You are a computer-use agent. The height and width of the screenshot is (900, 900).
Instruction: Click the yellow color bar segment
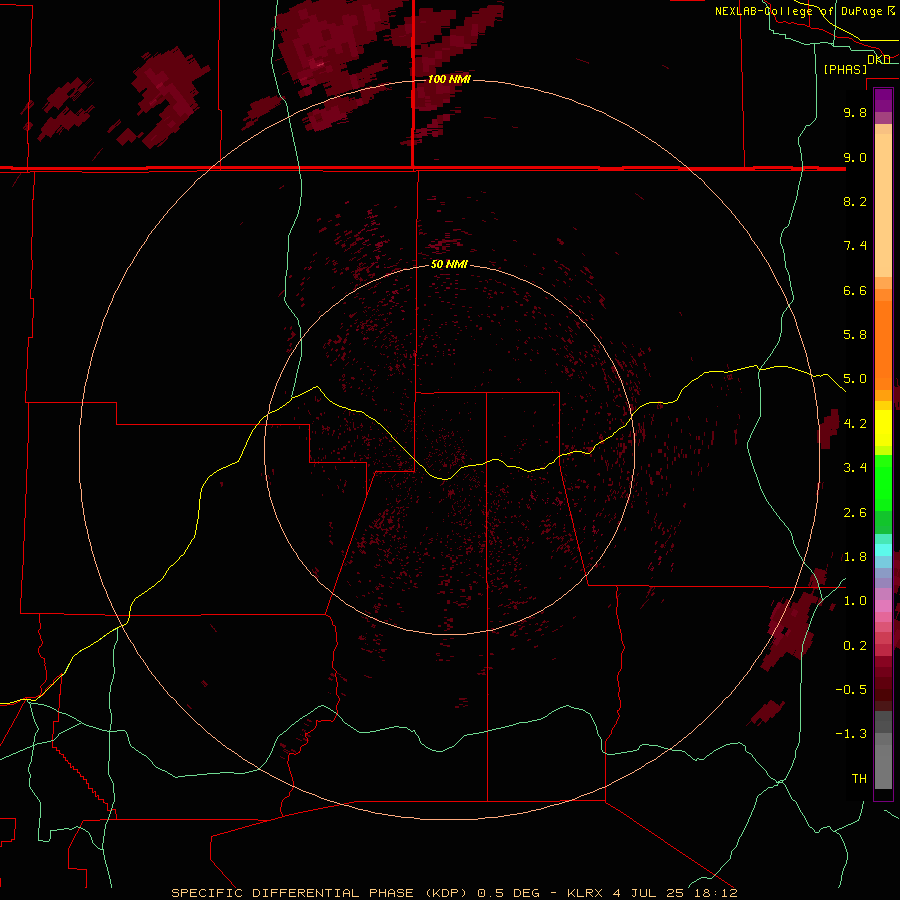tap(883, 428)
